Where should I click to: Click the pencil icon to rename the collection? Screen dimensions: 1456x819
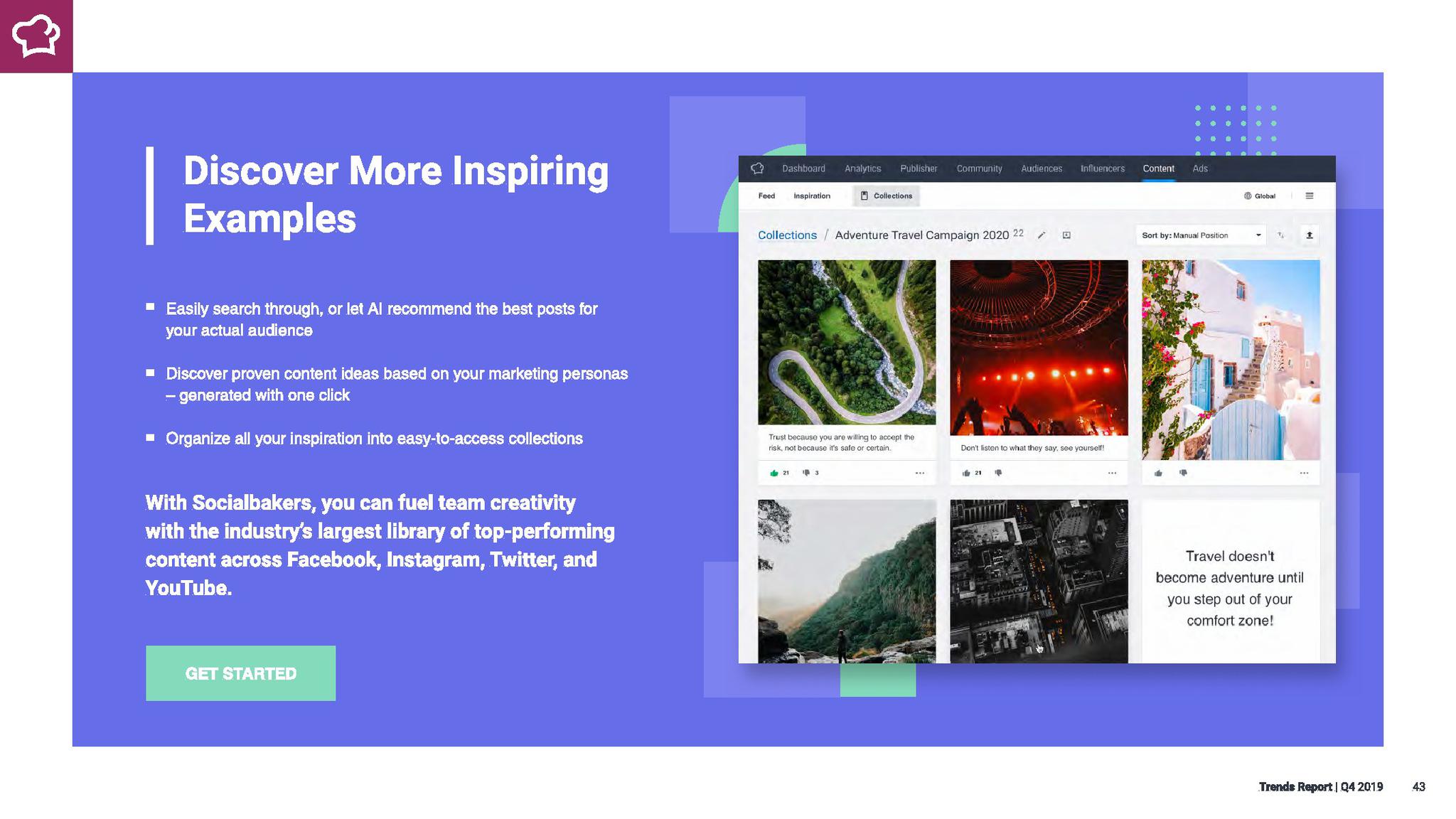click(x=1042, y=235)
